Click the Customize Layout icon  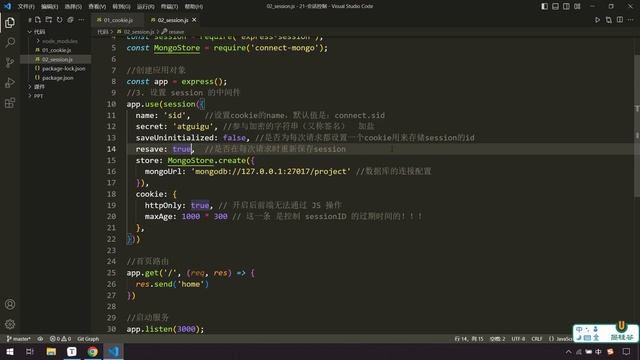pos(577,6)
